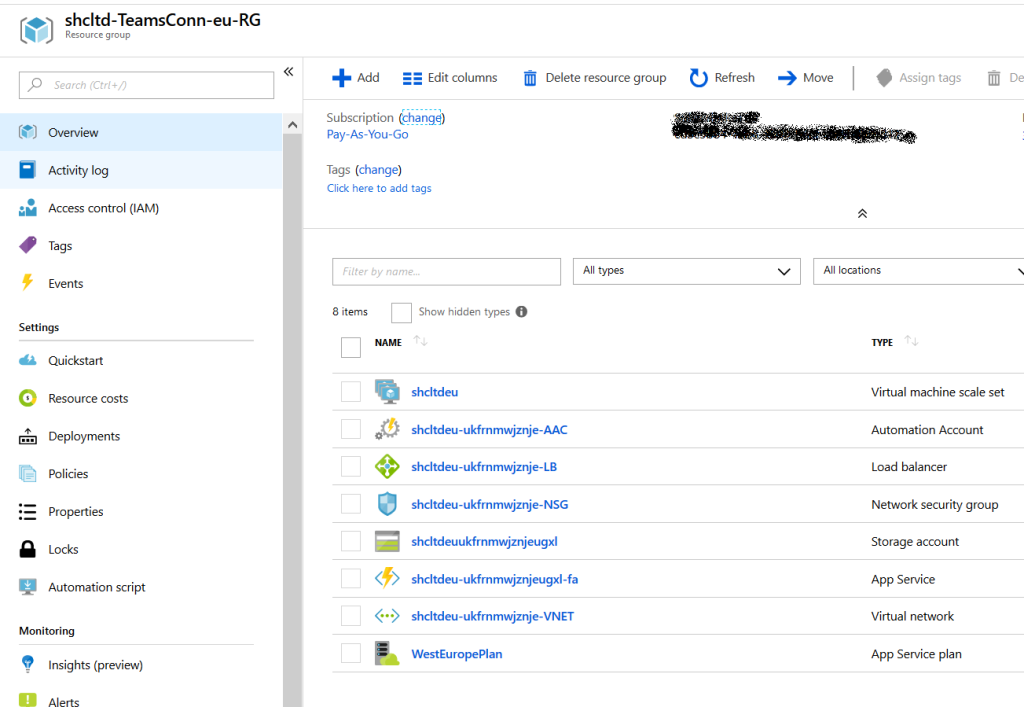
Task: Check the box beside shcltdeu-ukfrnmwjznje-LB
Action: tap(351, 466)
